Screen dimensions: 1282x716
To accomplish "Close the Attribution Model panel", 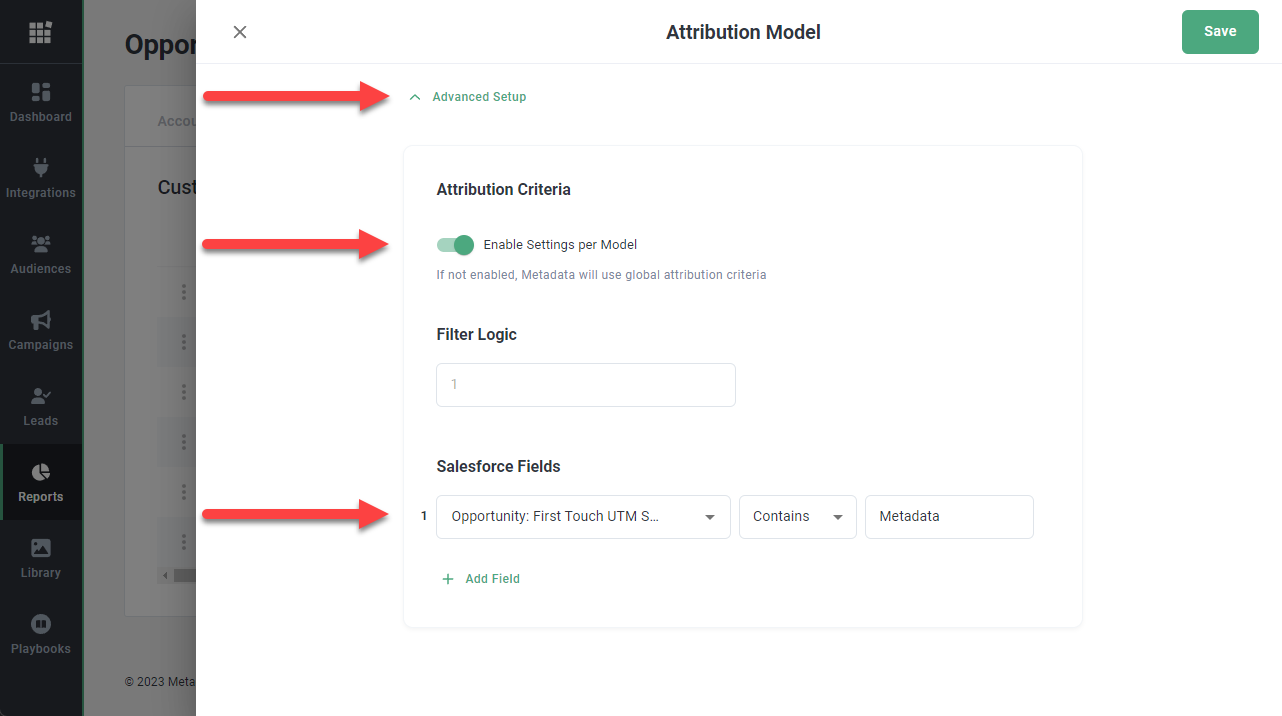I will [x=240, y=32].
